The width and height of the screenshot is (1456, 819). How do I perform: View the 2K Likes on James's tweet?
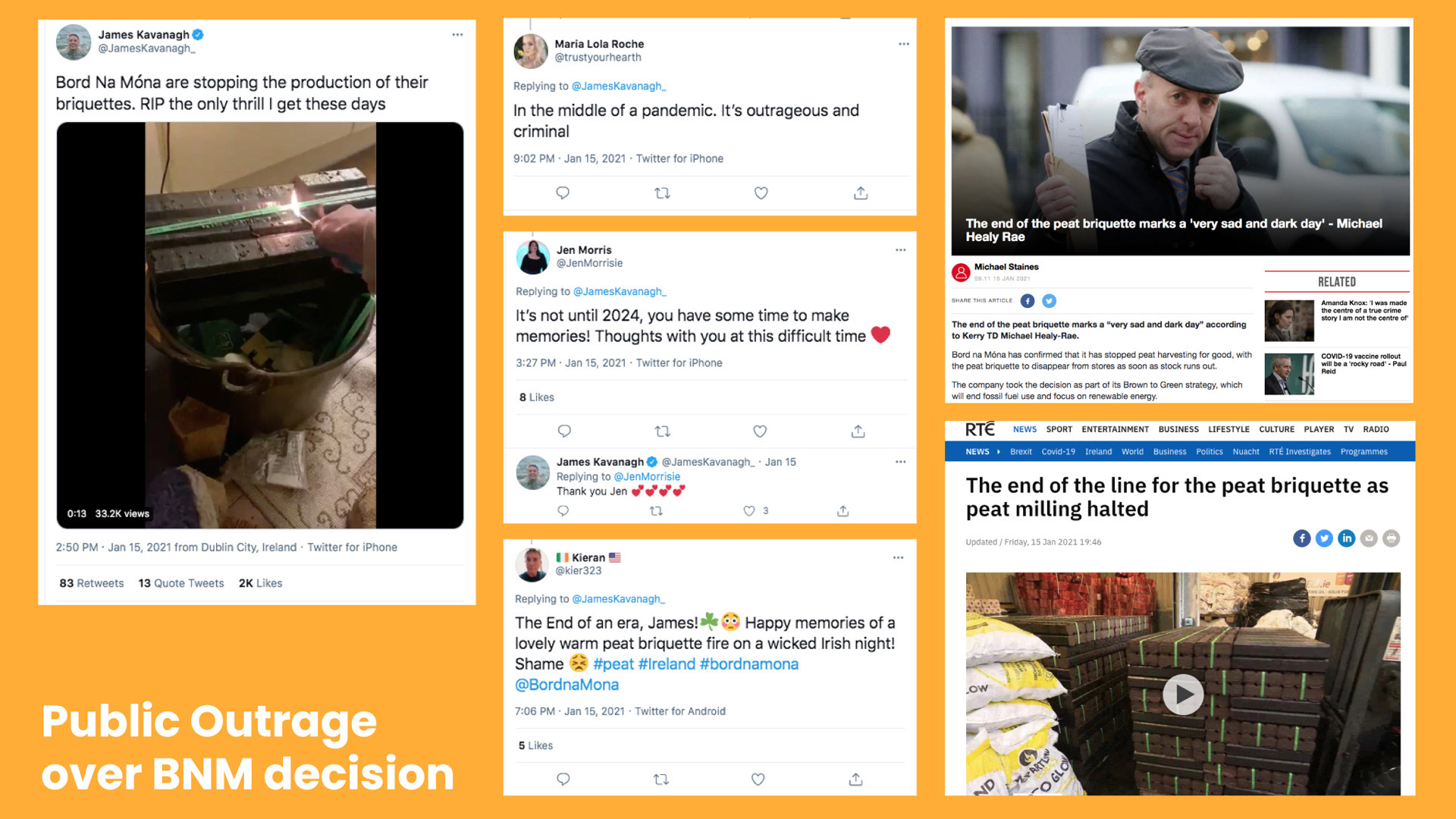coord(260,583)
